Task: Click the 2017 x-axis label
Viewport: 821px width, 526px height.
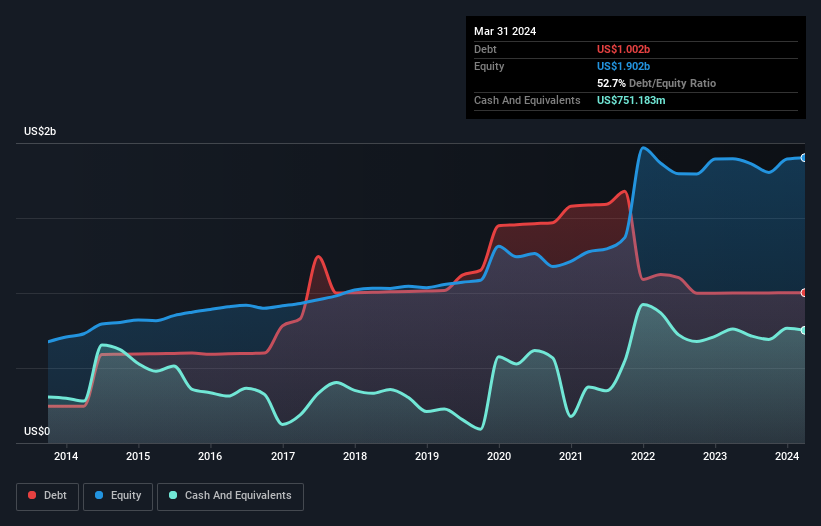Action: tap(283, 456)
